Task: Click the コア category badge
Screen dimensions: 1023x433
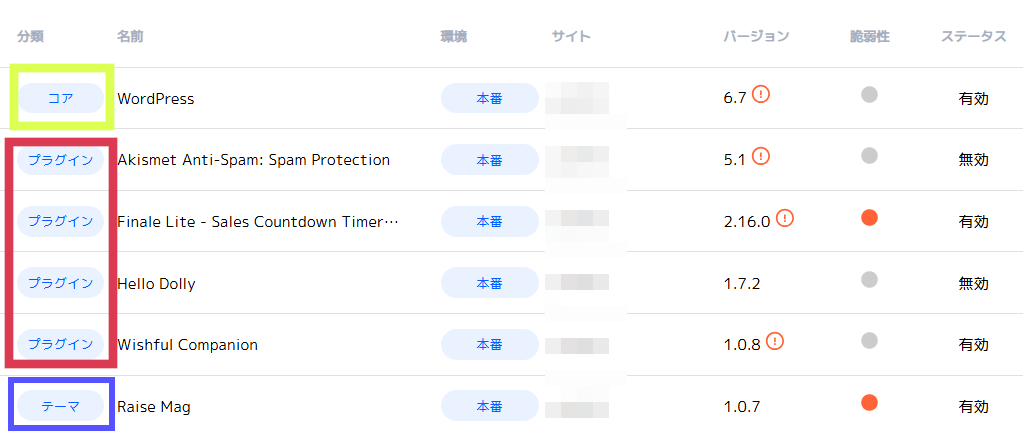Action: (x=61, y=98)
